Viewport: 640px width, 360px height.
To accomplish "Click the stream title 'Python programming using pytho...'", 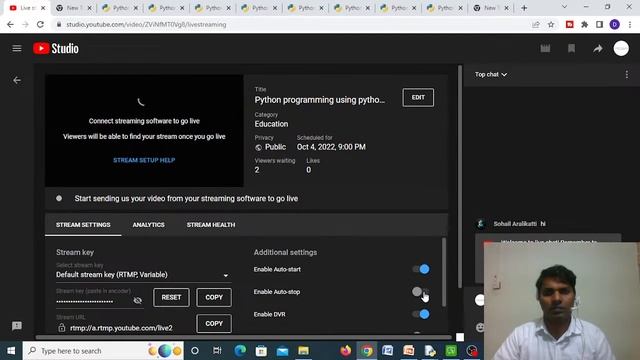I will click(320, 100).
